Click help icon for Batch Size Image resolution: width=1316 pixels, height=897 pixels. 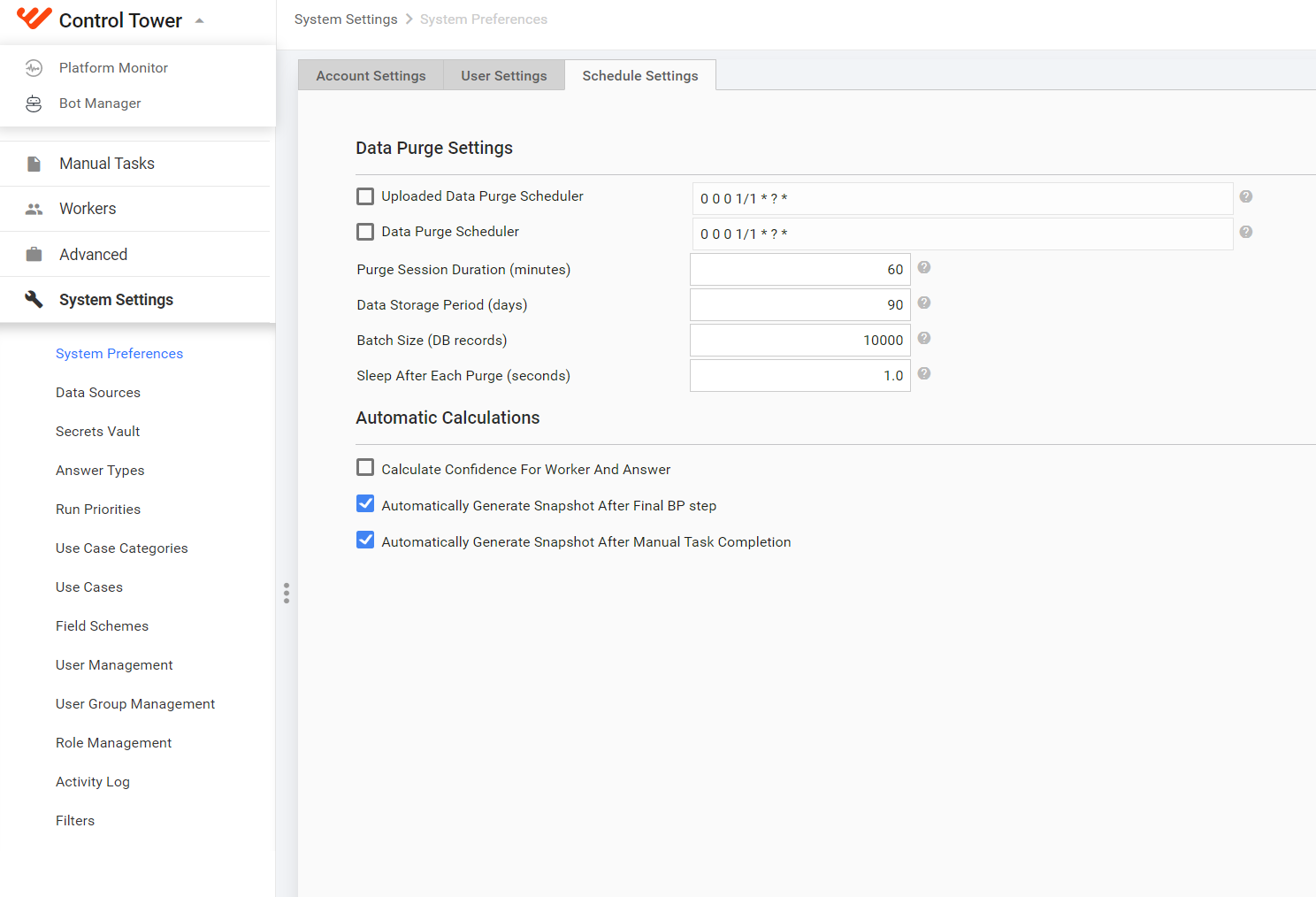coord(924,338)
